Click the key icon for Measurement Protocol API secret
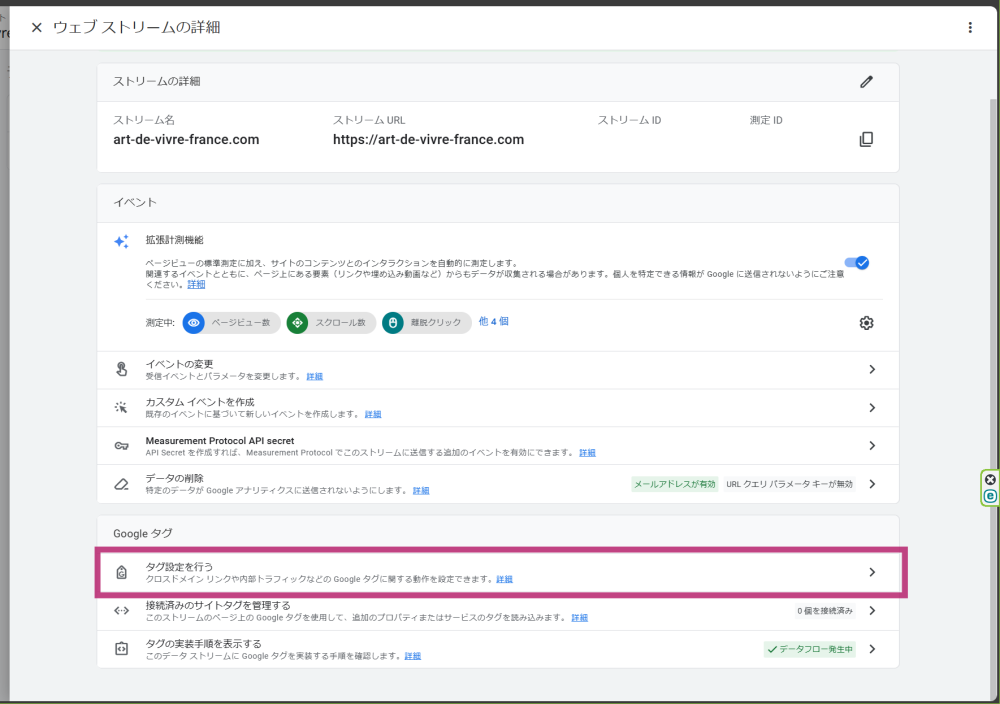This screenshot has width=1000, height=704. [121, 446]
